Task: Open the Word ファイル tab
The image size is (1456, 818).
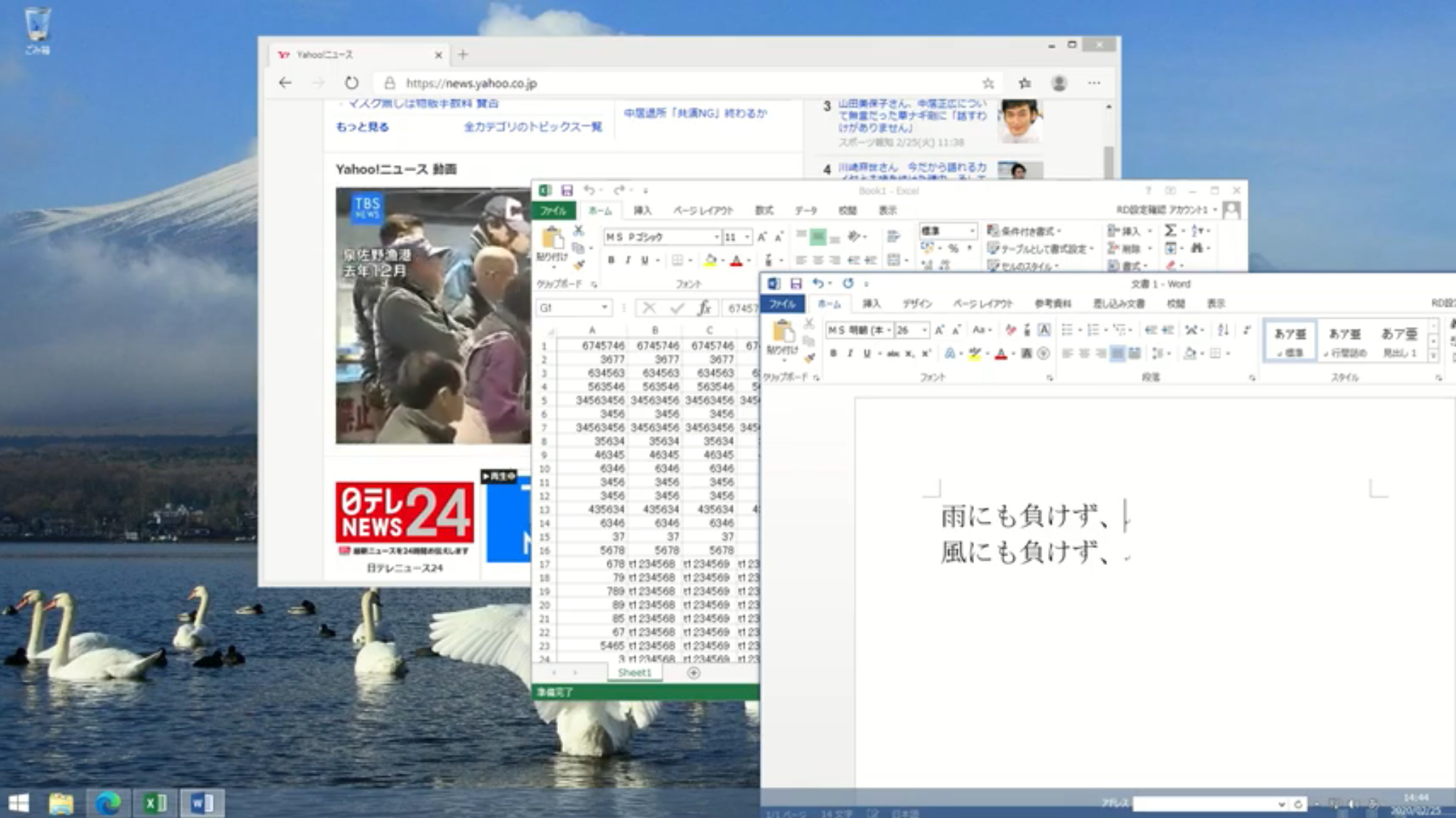Action: tap(782, 304)
